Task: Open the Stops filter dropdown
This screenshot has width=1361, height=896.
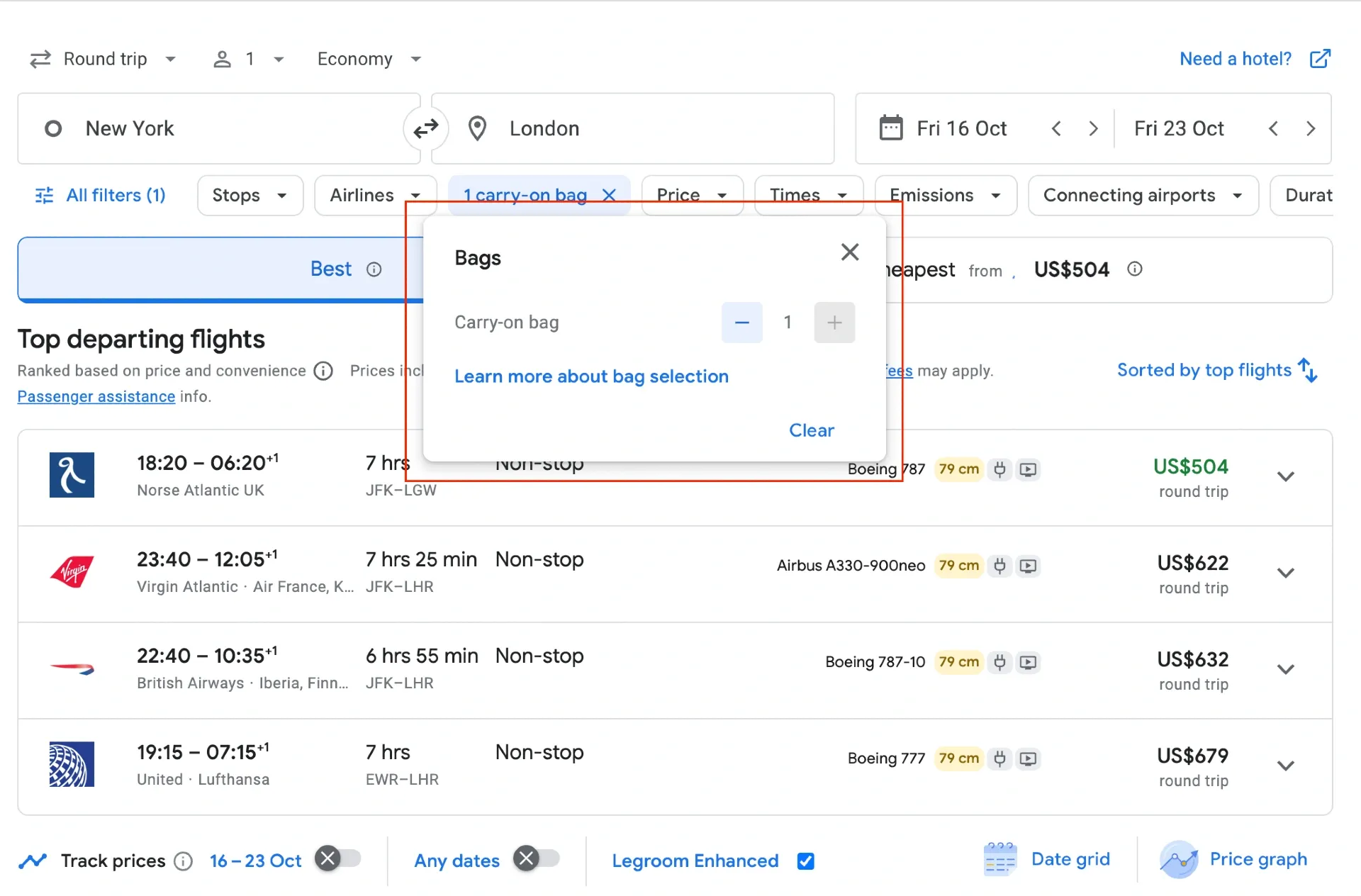Action: (x=250, y=195)
